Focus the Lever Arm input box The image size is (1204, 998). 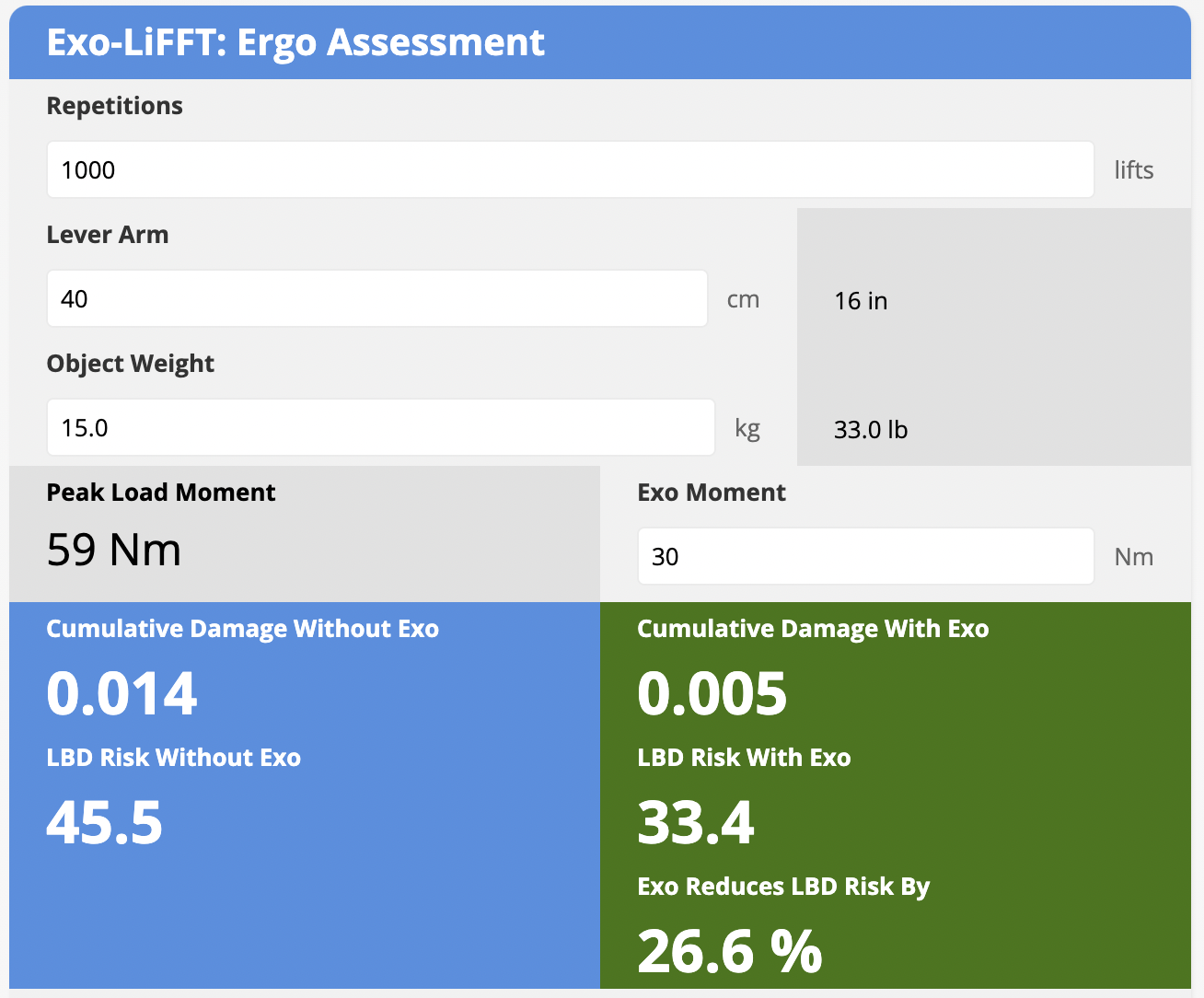(376, 298)
